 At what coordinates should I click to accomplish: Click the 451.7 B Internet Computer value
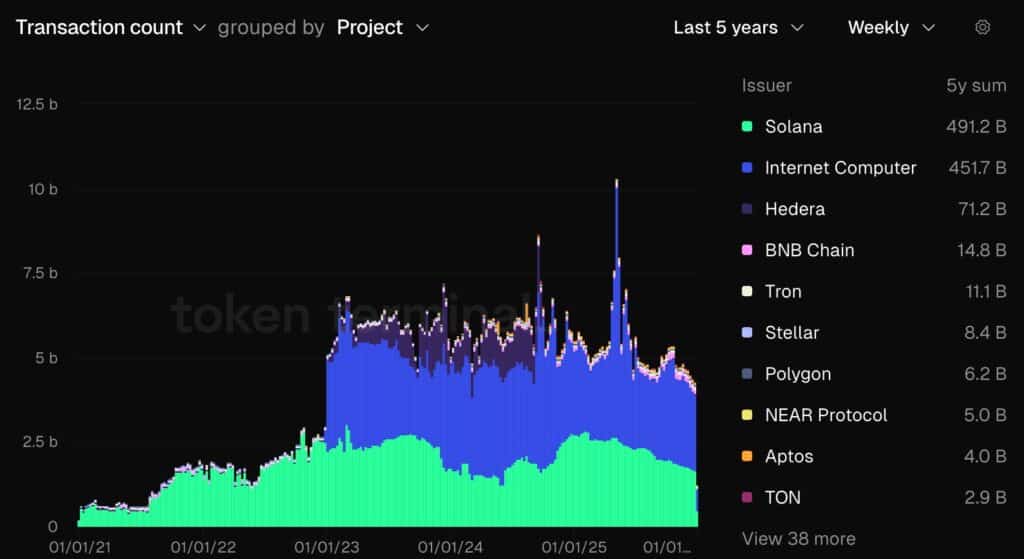[978, 168]
